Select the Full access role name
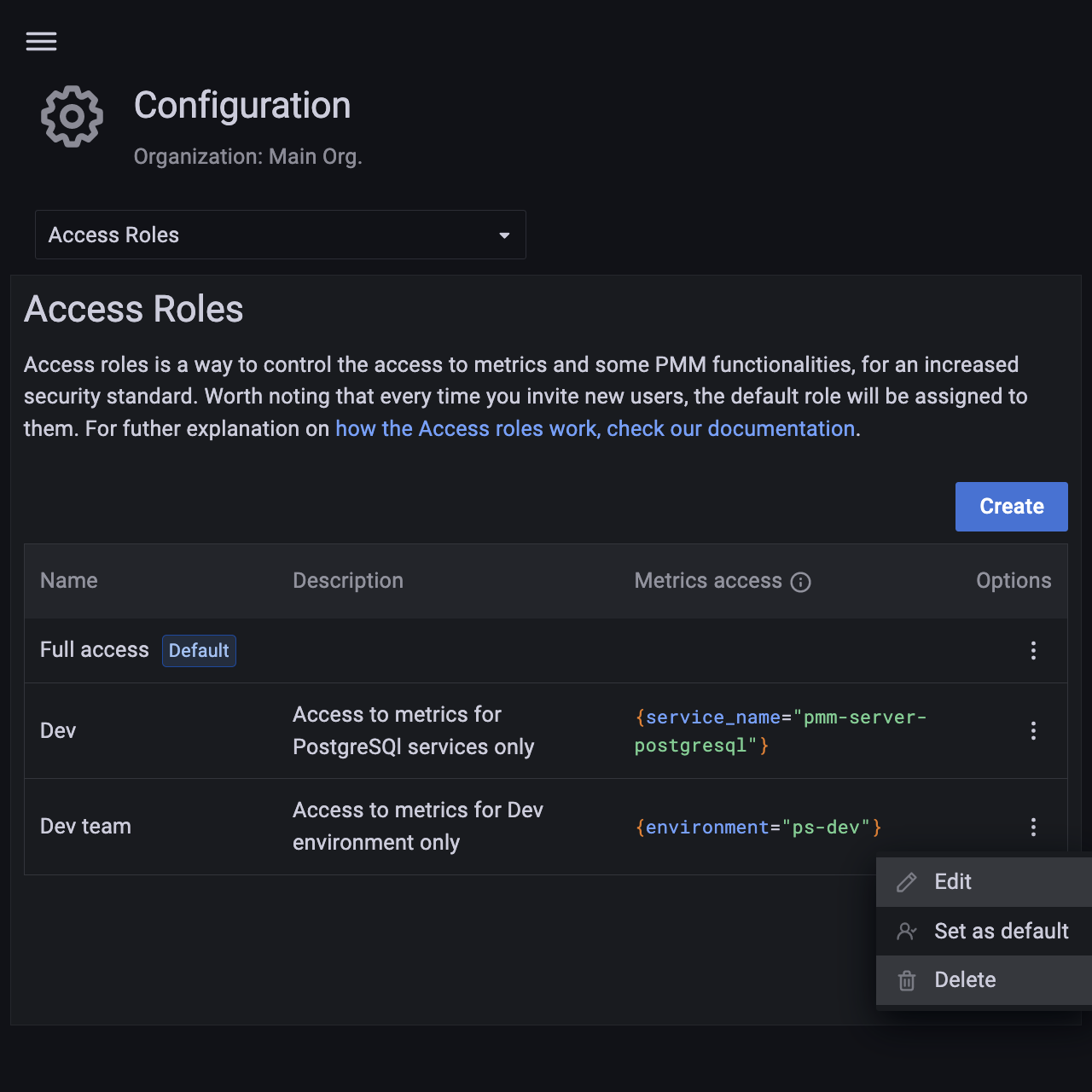Viewport: 1092px width, 1092px height. (x=95, y=650)
